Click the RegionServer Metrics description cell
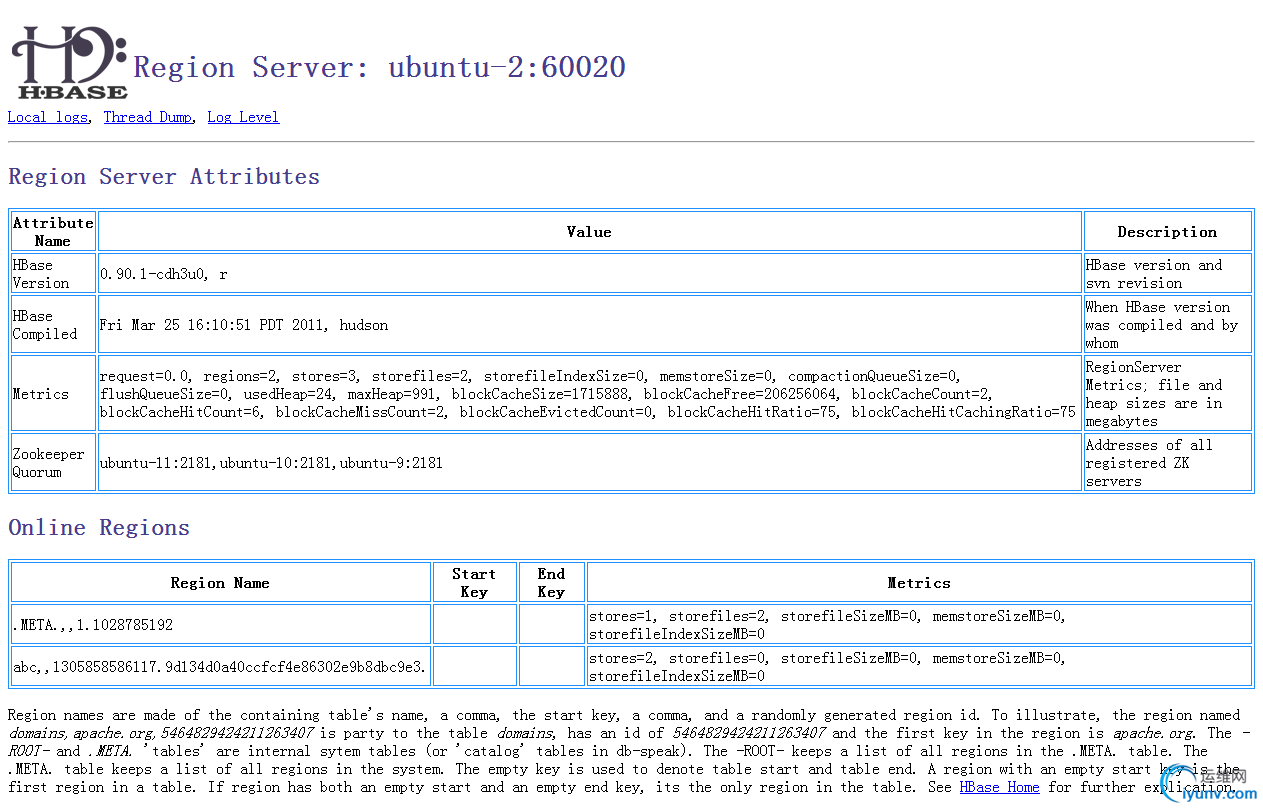The width and height of the screenshot is (1263, 810). click(x=1167, y=393)
